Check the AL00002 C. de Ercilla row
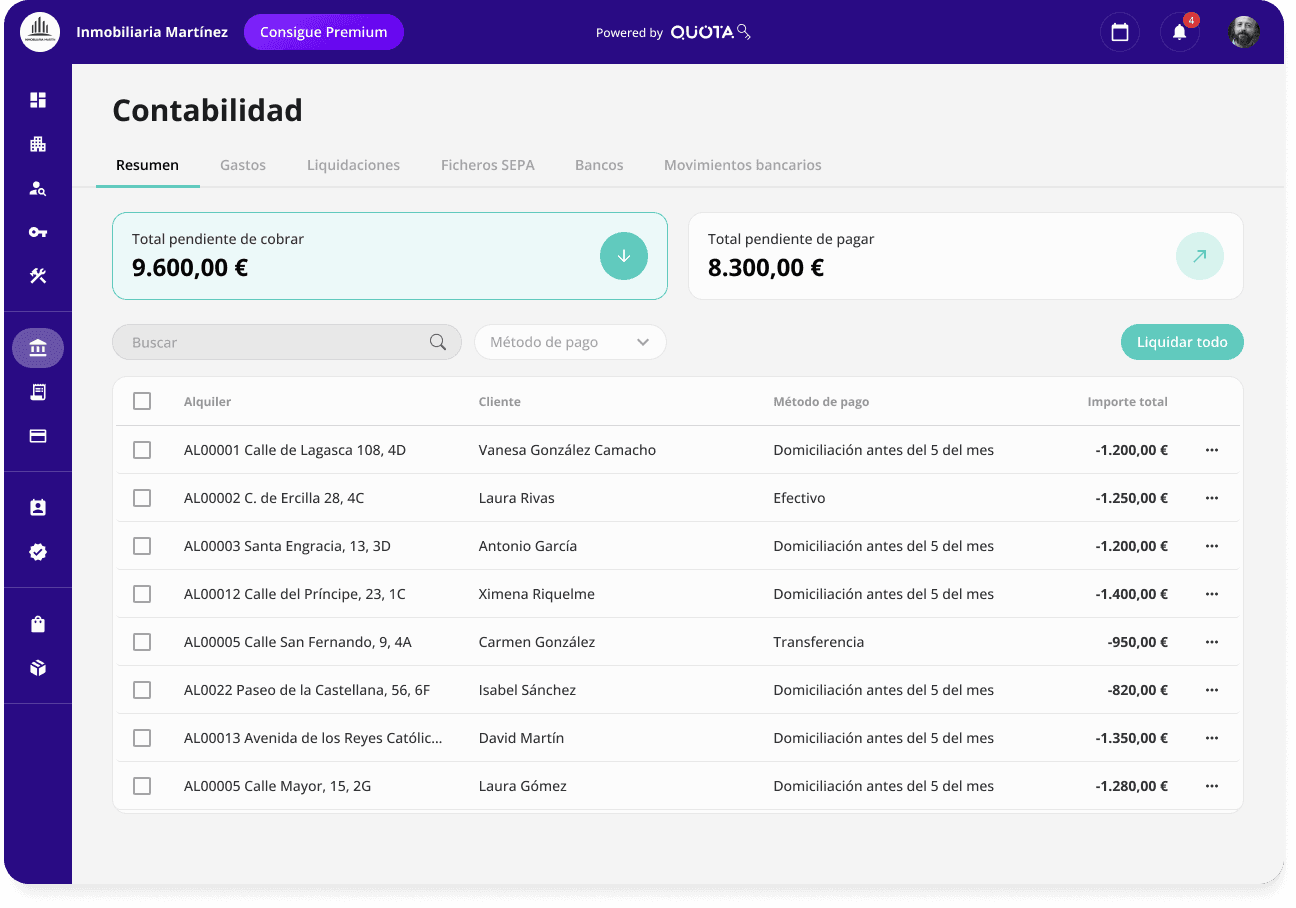The width and height of the screenshot is (1296, 908). (142, 498)
